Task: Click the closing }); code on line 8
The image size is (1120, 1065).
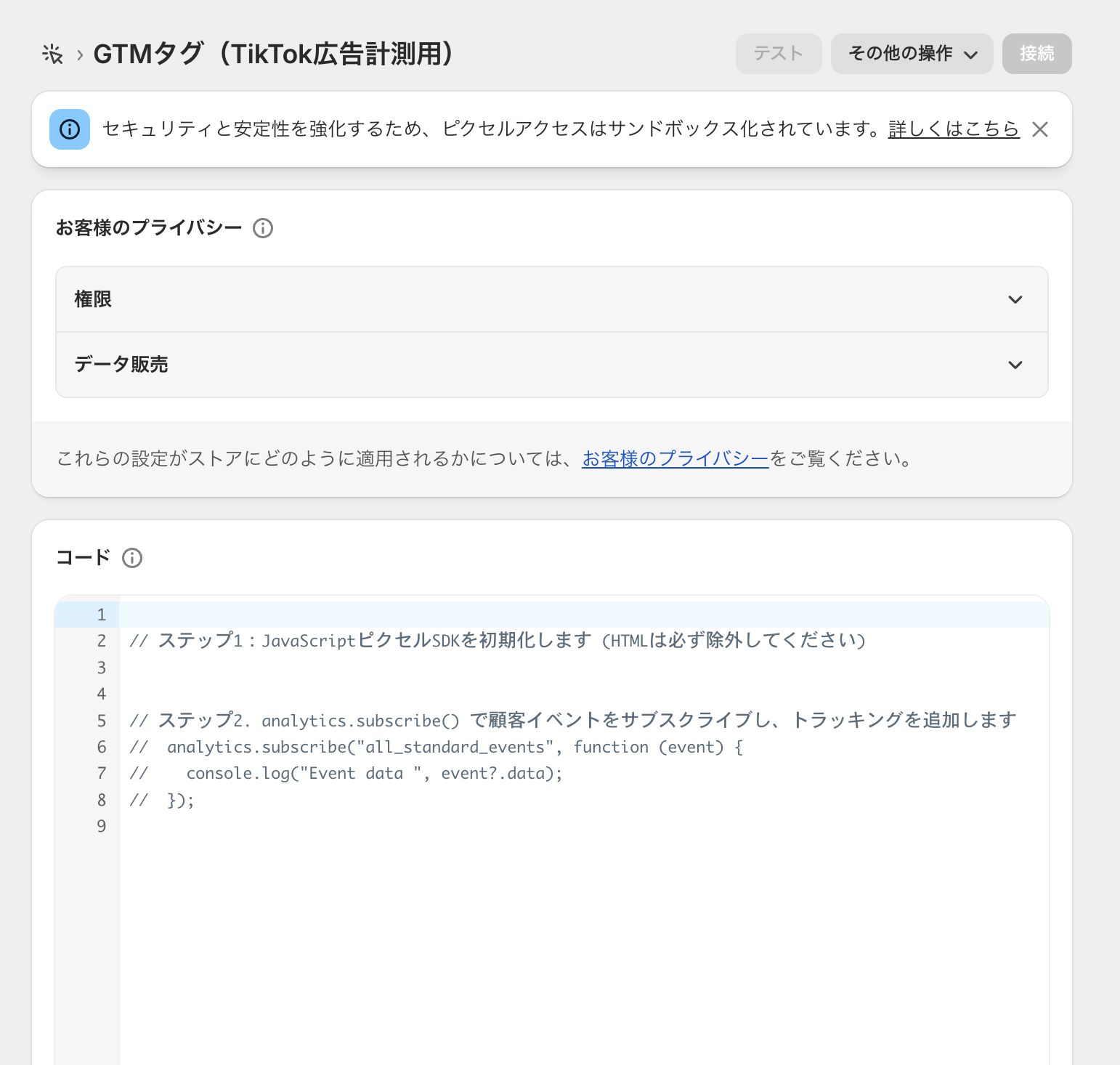Action: (162, 800)
